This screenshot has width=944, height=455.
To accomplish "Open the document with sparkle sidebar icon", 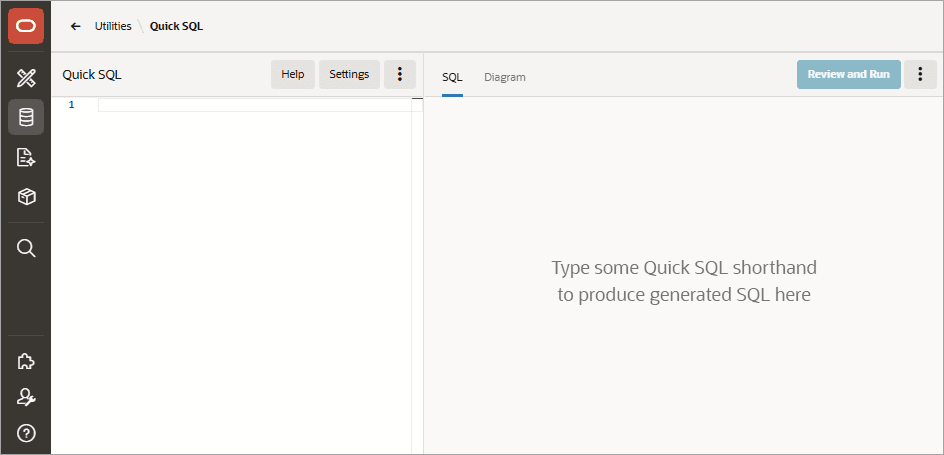I will click(26, 158).
